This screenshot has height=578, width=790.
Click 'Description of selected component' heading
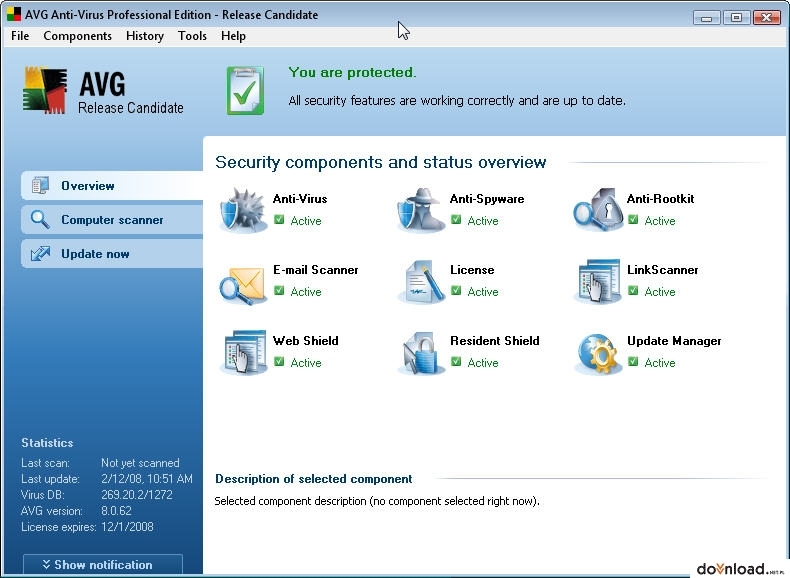[313, 479]
